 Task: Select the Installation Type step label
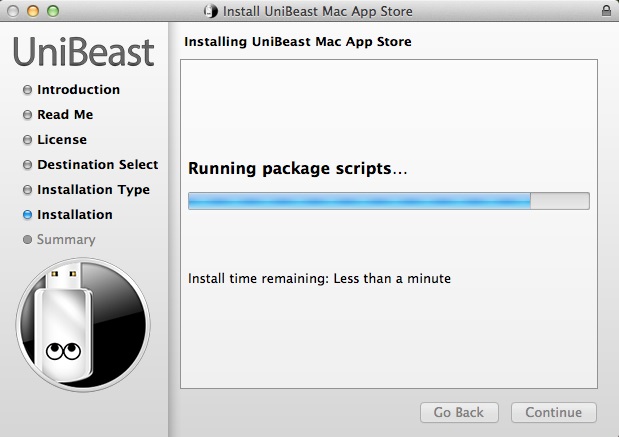click(94, 190)
